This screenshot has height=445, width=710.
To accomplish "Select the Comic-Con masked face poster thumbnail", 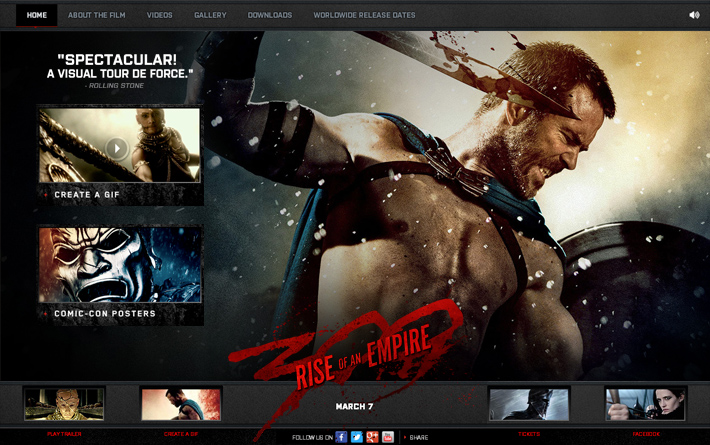I will (120, 264).
